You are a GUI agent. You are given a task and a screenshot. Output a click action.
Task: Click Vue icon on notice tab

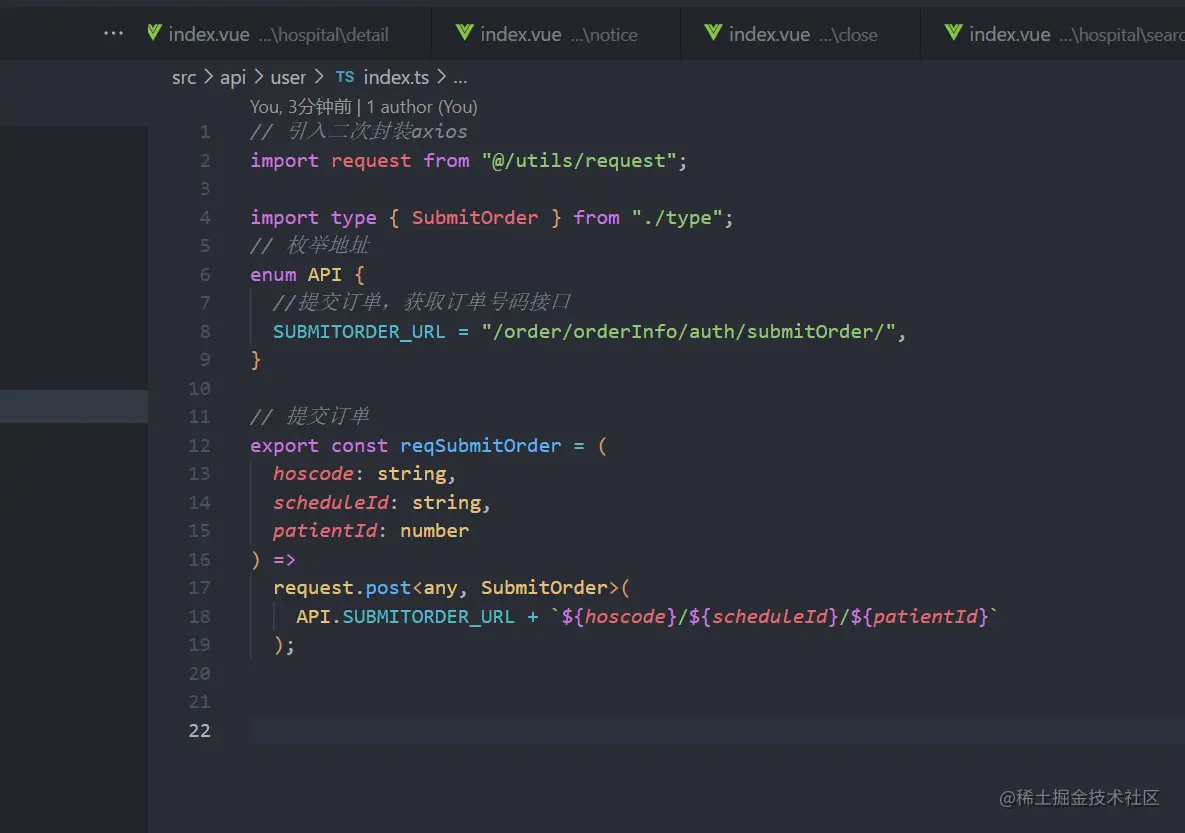click(464, 33)
